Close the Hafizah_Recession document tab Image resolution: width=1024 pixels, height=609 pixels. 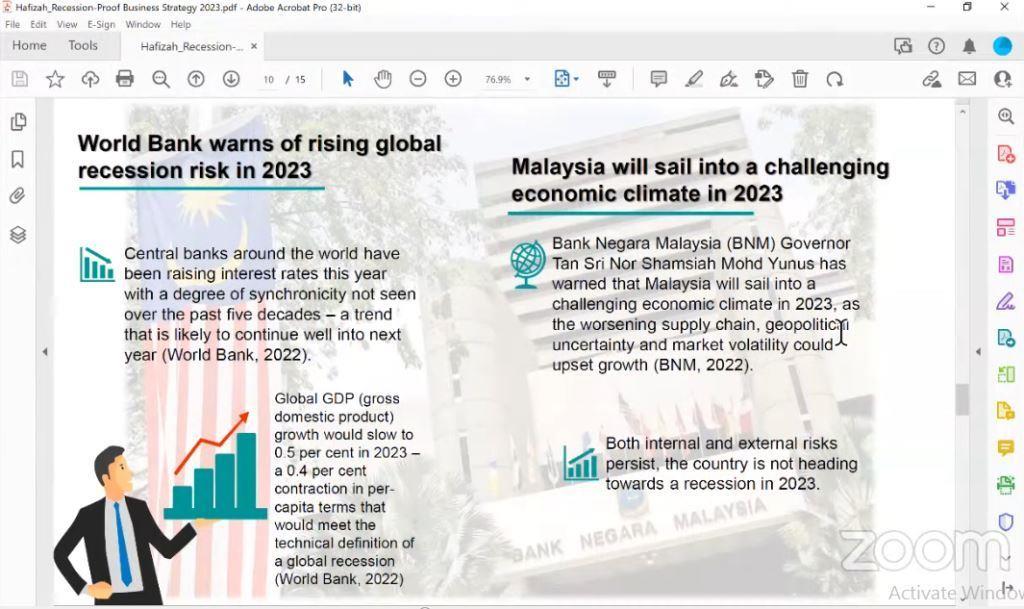[x=254, y=46]
